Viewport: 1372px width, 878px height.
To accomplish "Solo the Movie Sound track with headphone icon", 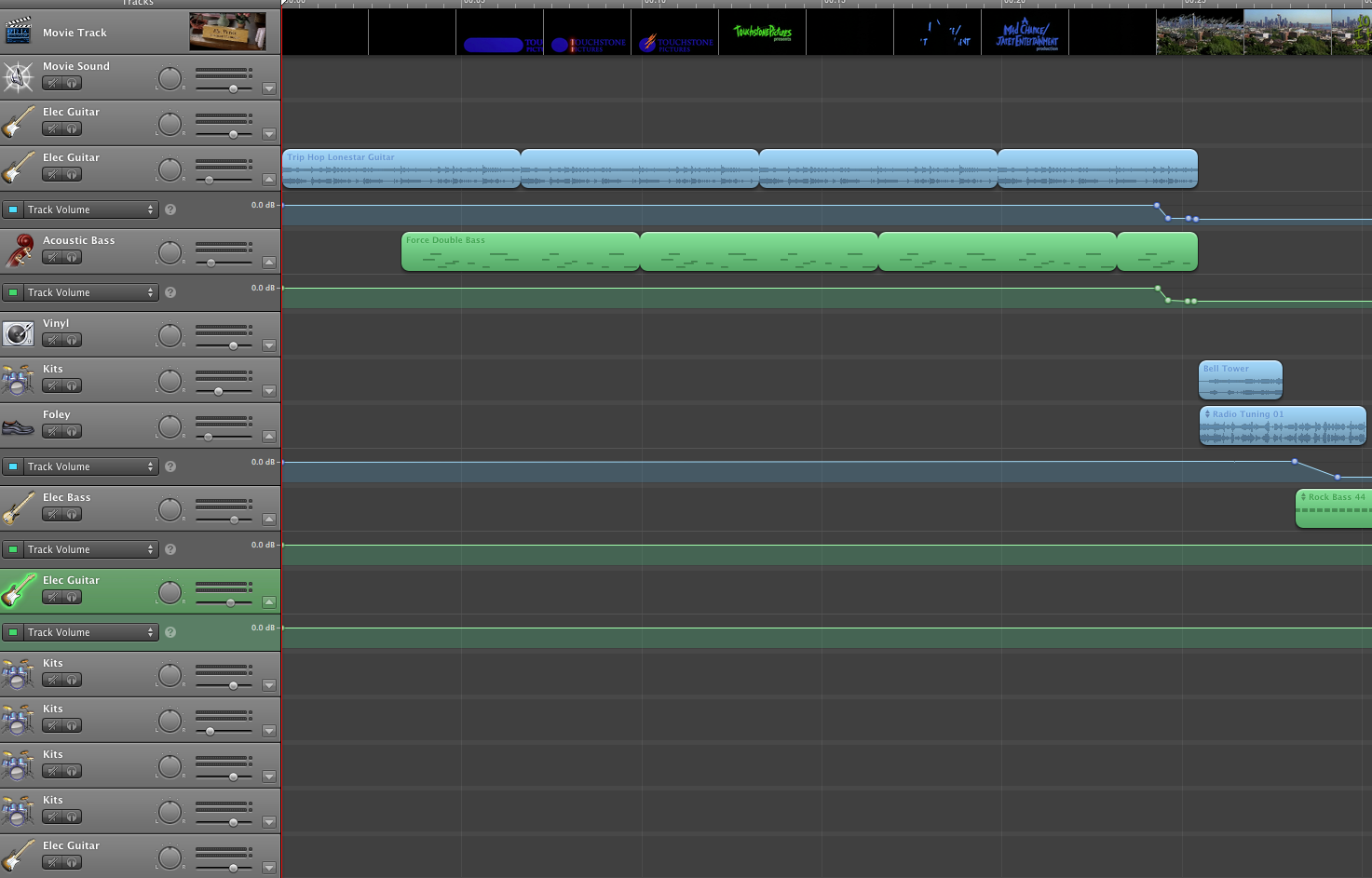I will [72, 83].
